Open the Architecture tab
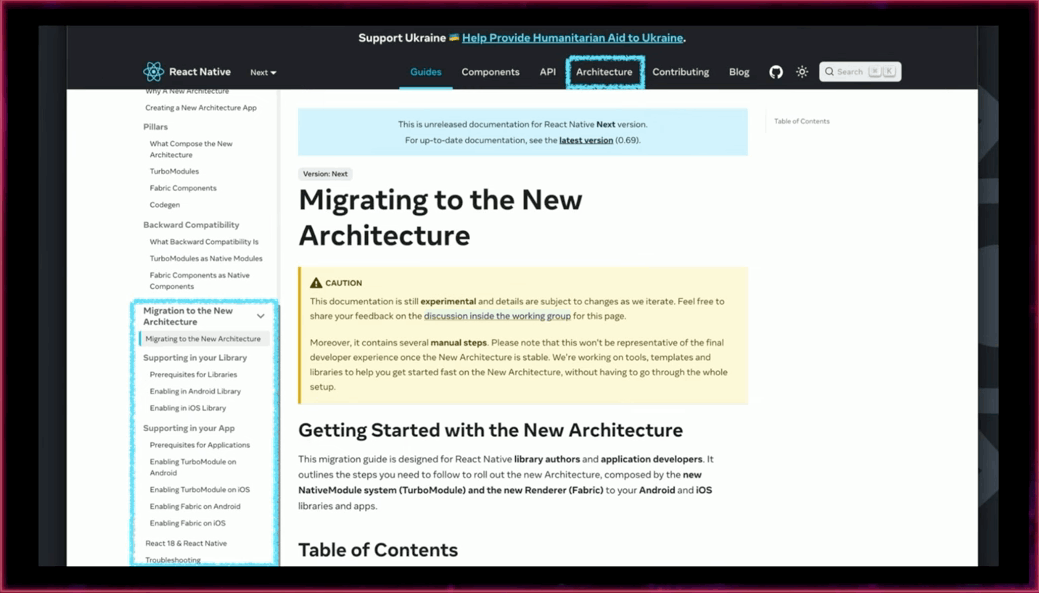The width and height of the screenshot is (1039, 593). (604, 72)
